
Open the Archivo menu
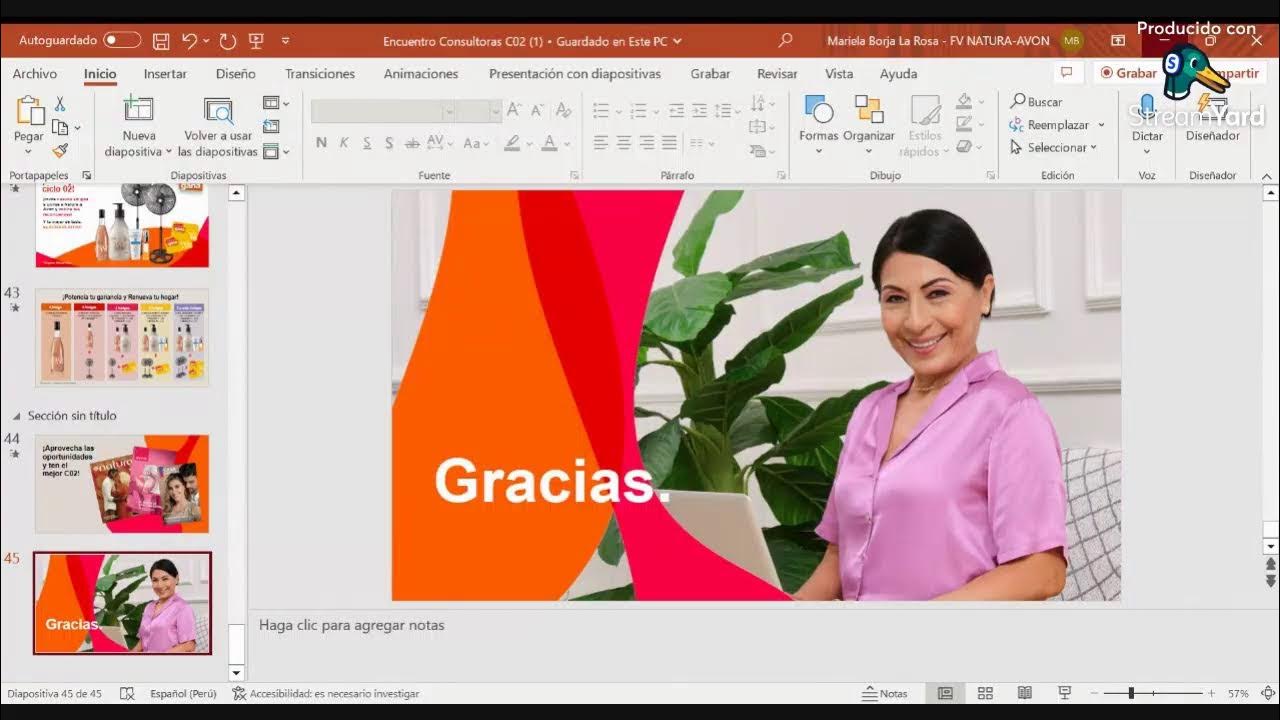point(35,74)
